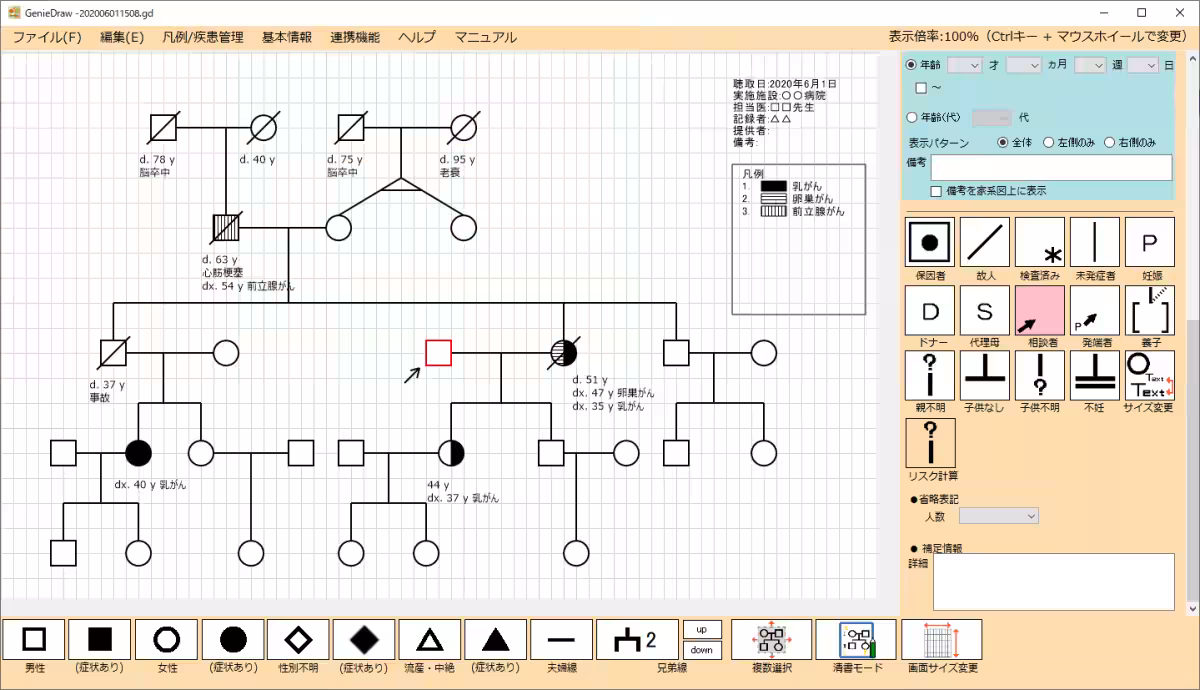Click the right panel scrollbar down arrow
Image resolution: width=1200 pixels, height=690 pixels.
click(x=1193, y=607)
